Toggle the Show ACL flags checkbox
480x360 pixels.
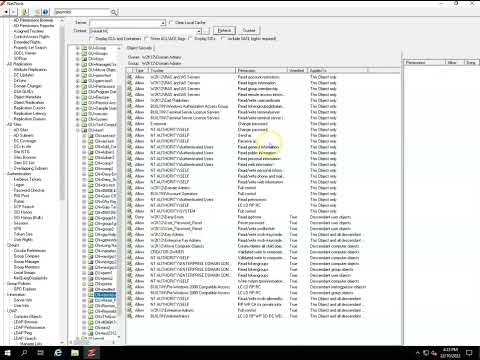coord(146,38)
